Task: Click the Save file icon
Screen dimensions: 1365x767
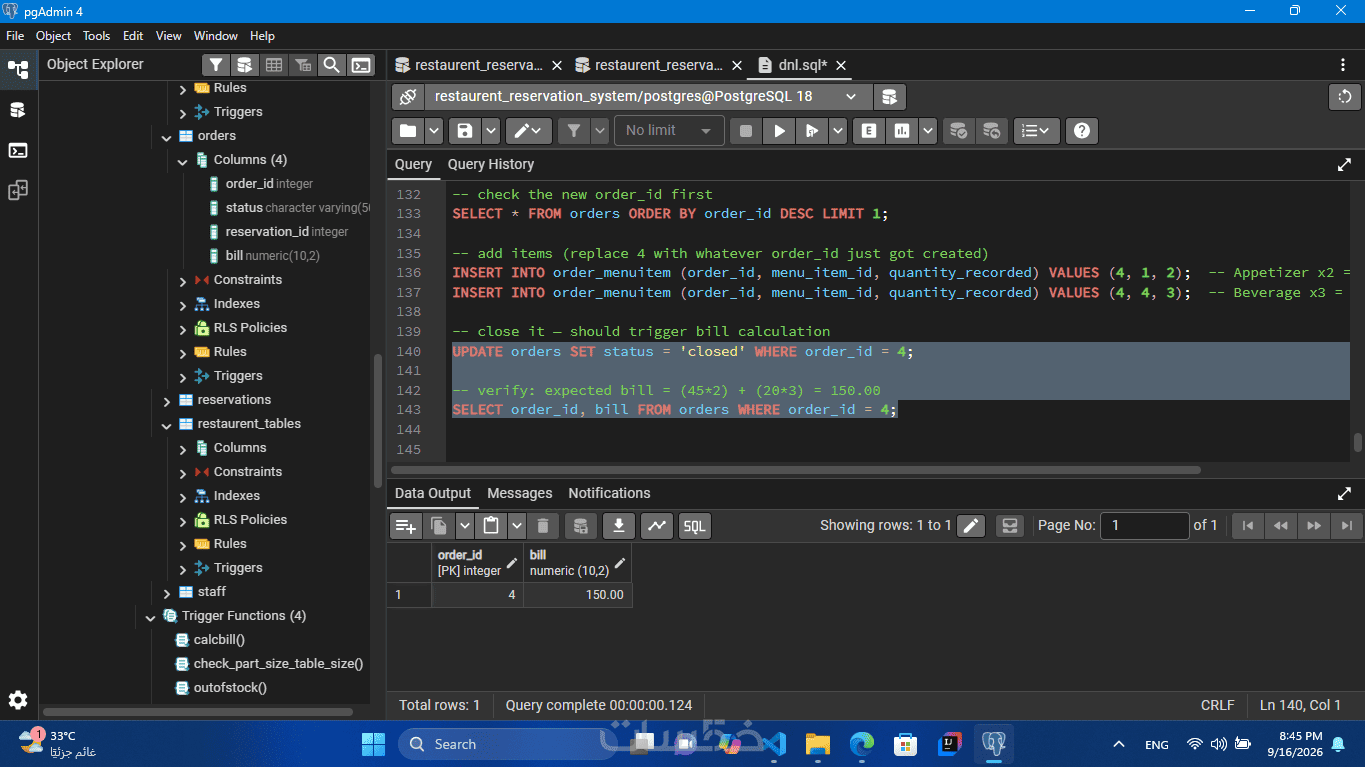Action: click(x=464, y=130)
